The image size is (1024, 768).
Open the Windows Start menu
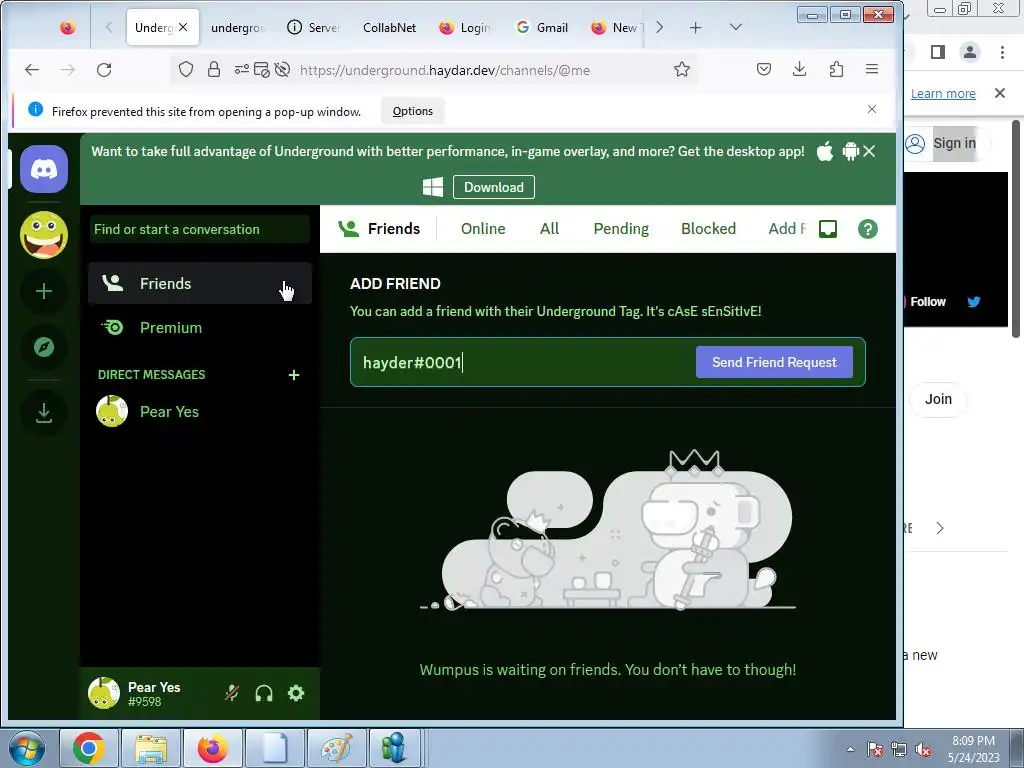pyautogui.click(x=27, y=748)
